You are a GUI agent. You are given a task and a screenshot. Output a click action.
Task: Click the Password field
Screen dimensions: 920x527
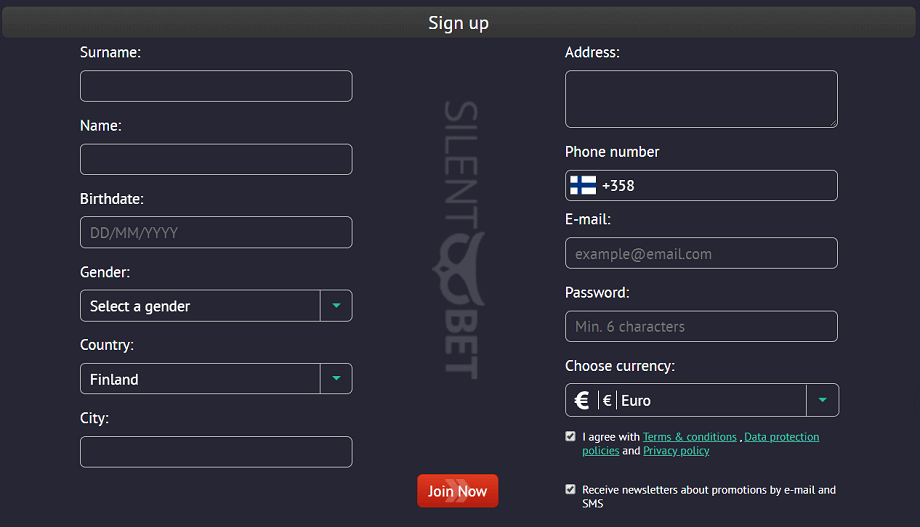(701, 326)
